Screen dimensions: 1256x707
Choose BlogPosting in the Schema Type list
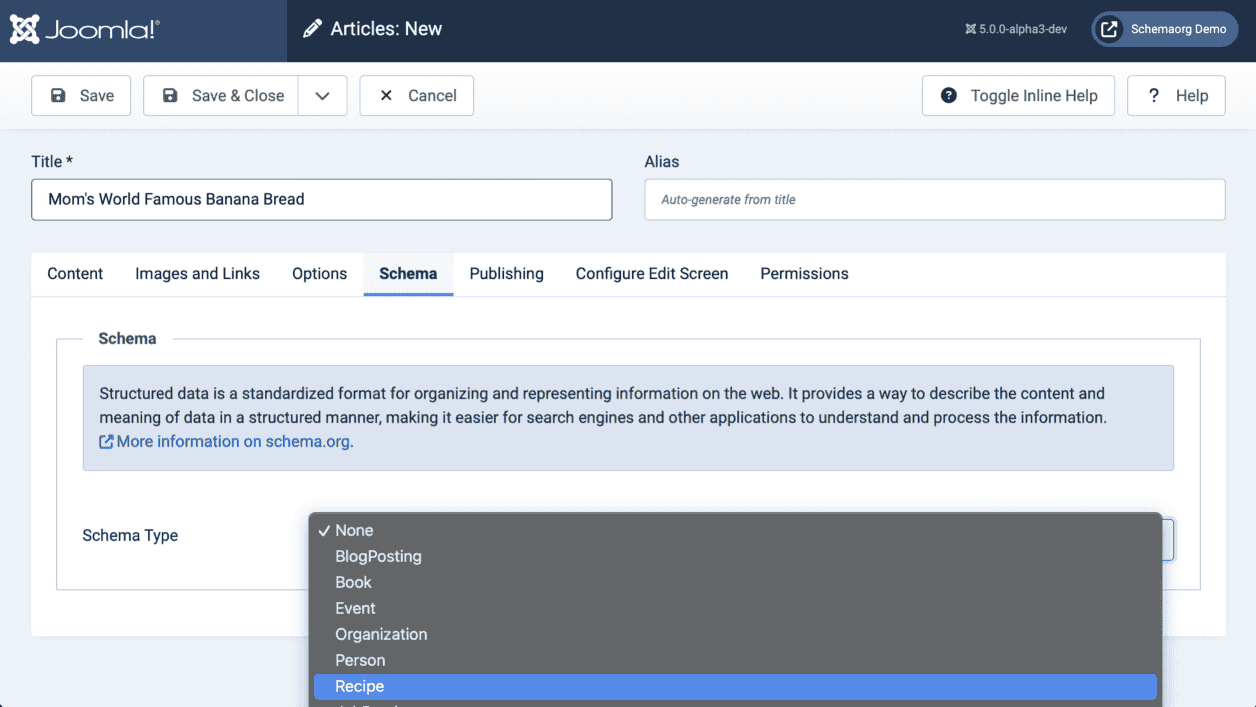point(378,556)
